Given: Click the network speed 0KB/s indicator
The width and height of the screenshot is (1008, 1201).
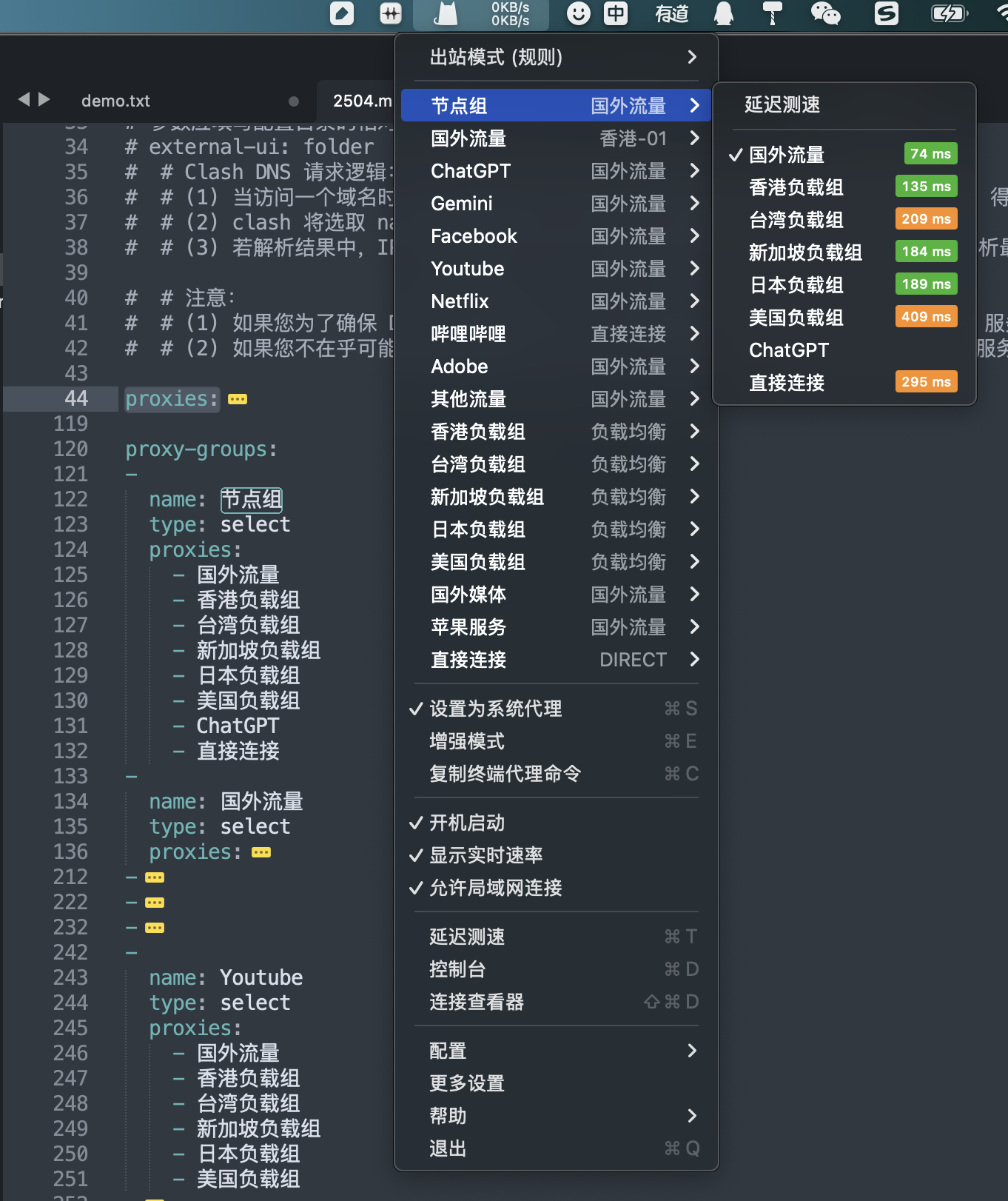Looking at the screenshot, I should [x=511, y=13].
